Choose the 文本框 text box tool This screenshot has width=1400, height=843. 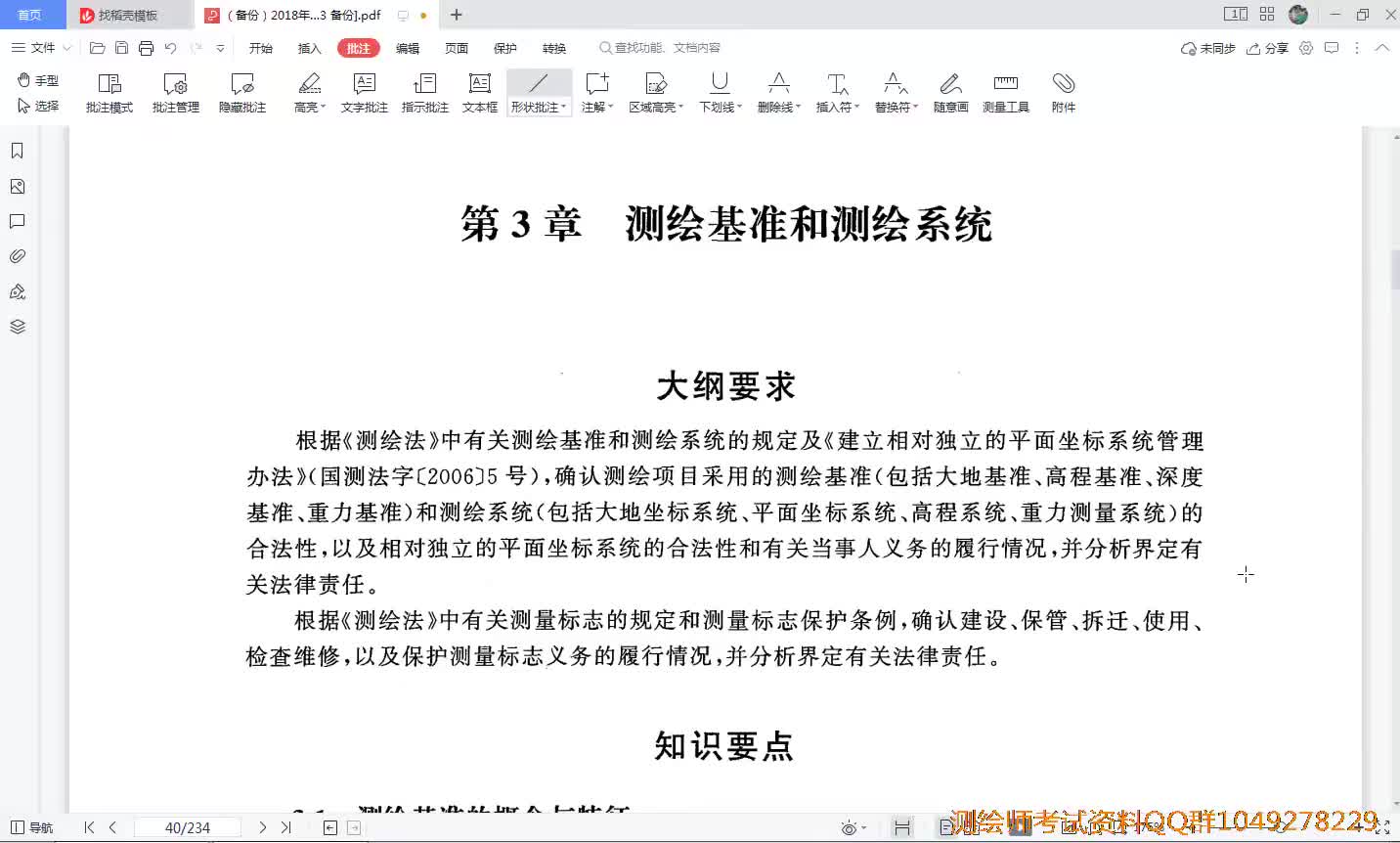pyautogui.click(x=479, y=92)
